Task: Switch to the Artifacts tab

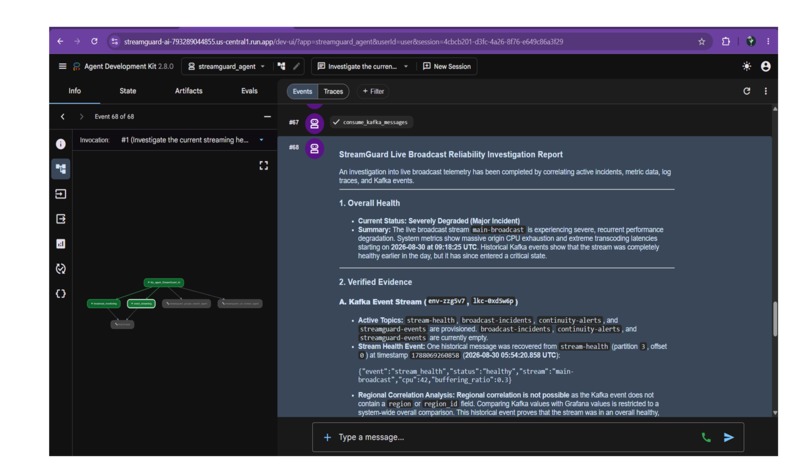Action: point(189,91)
